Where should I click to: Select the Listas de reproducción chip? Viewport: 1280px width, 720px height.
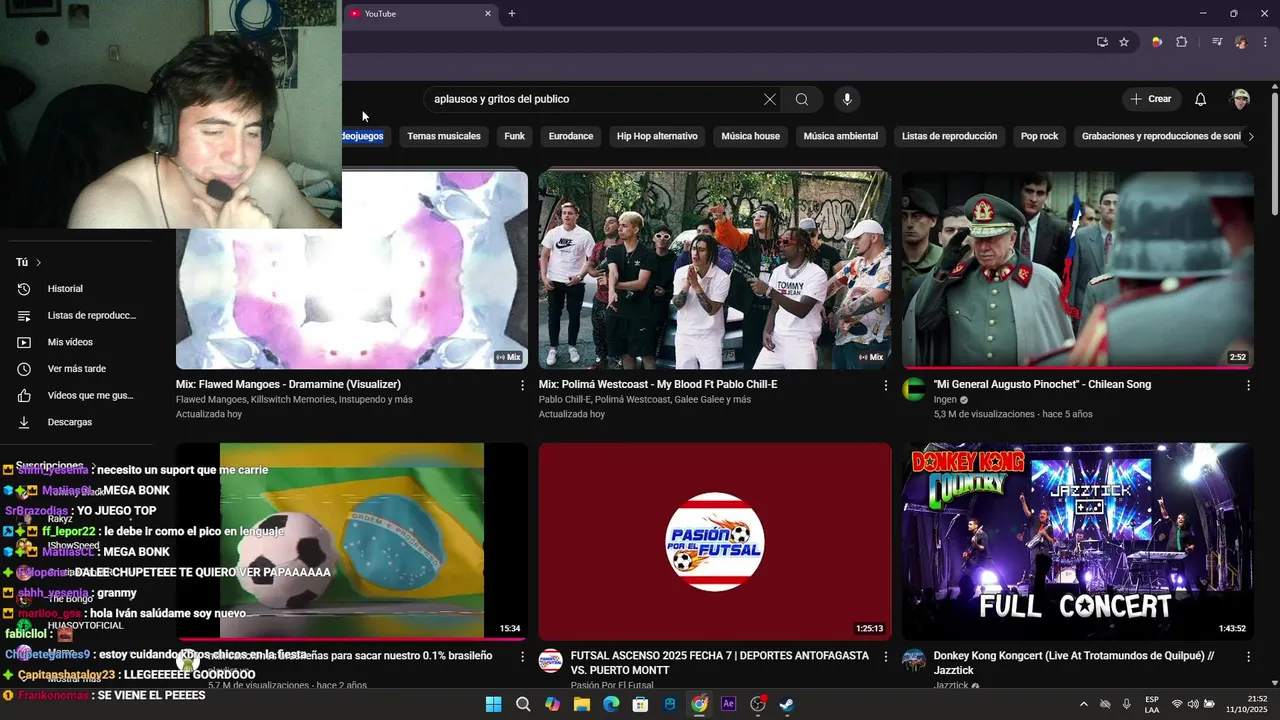[949, 136]
